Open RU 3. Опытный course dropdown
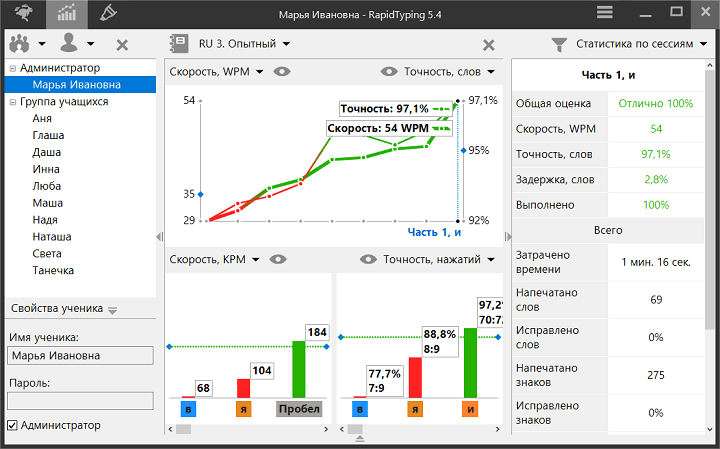 click(244, 44)
